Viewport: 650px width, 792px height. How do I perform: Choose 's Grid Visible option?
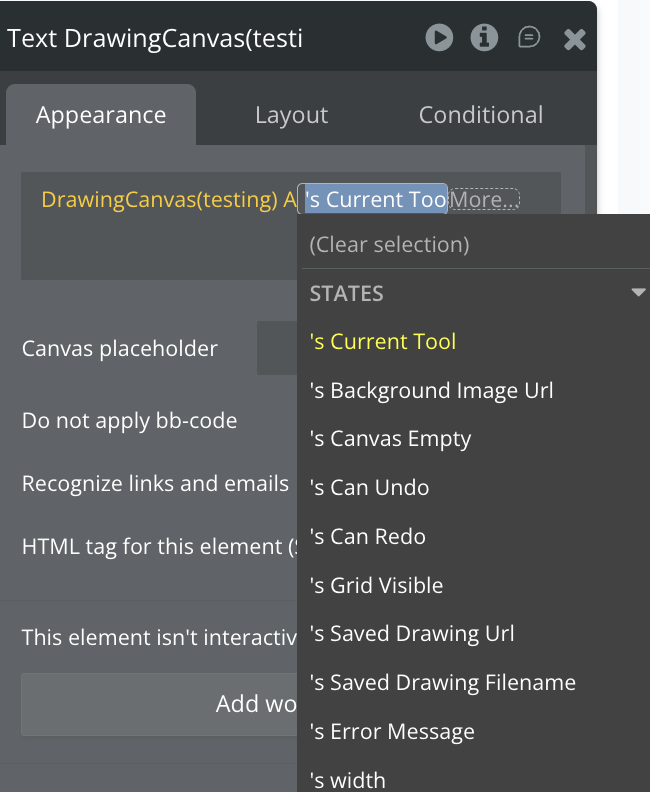376,585
